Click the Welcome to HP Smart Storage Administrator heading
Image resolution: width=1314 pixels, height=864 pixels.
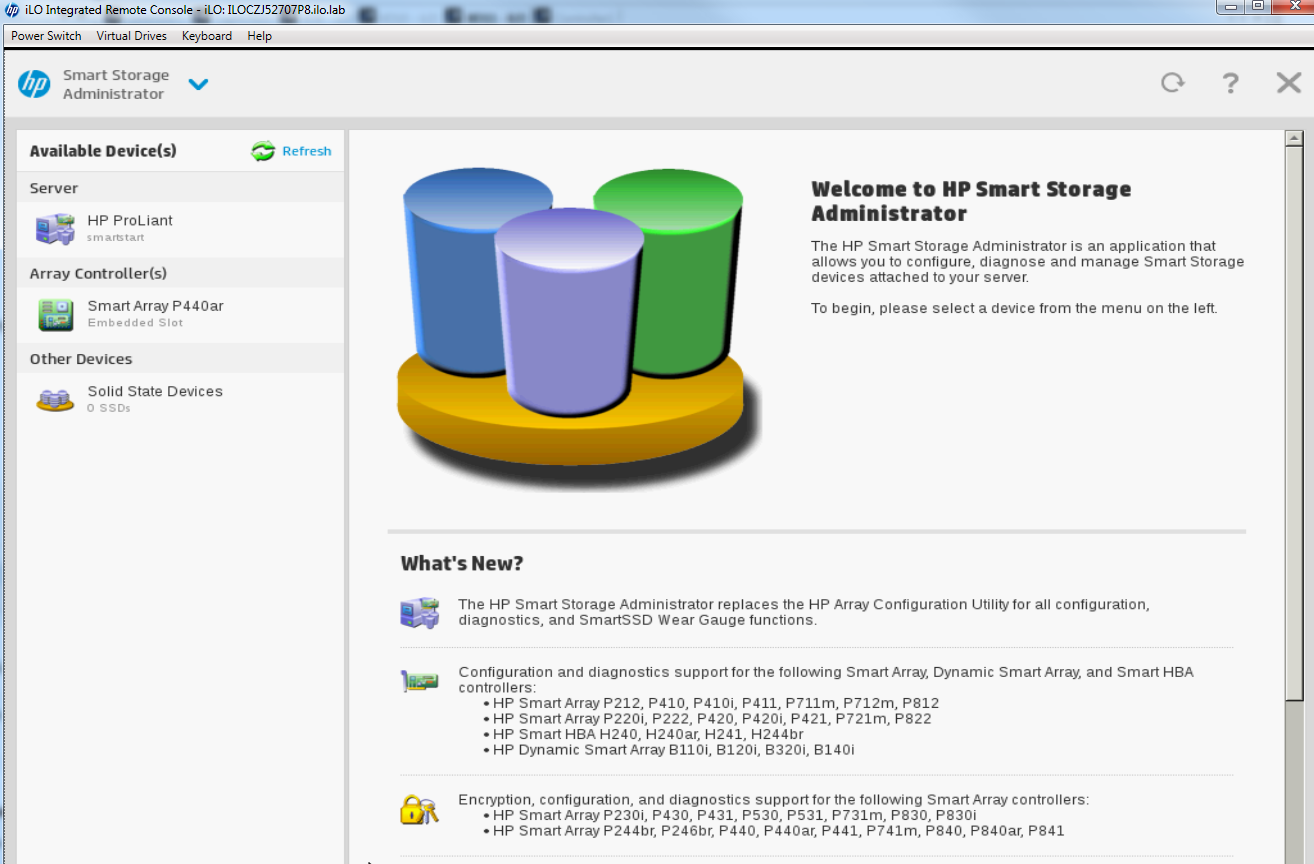point(971,201)
